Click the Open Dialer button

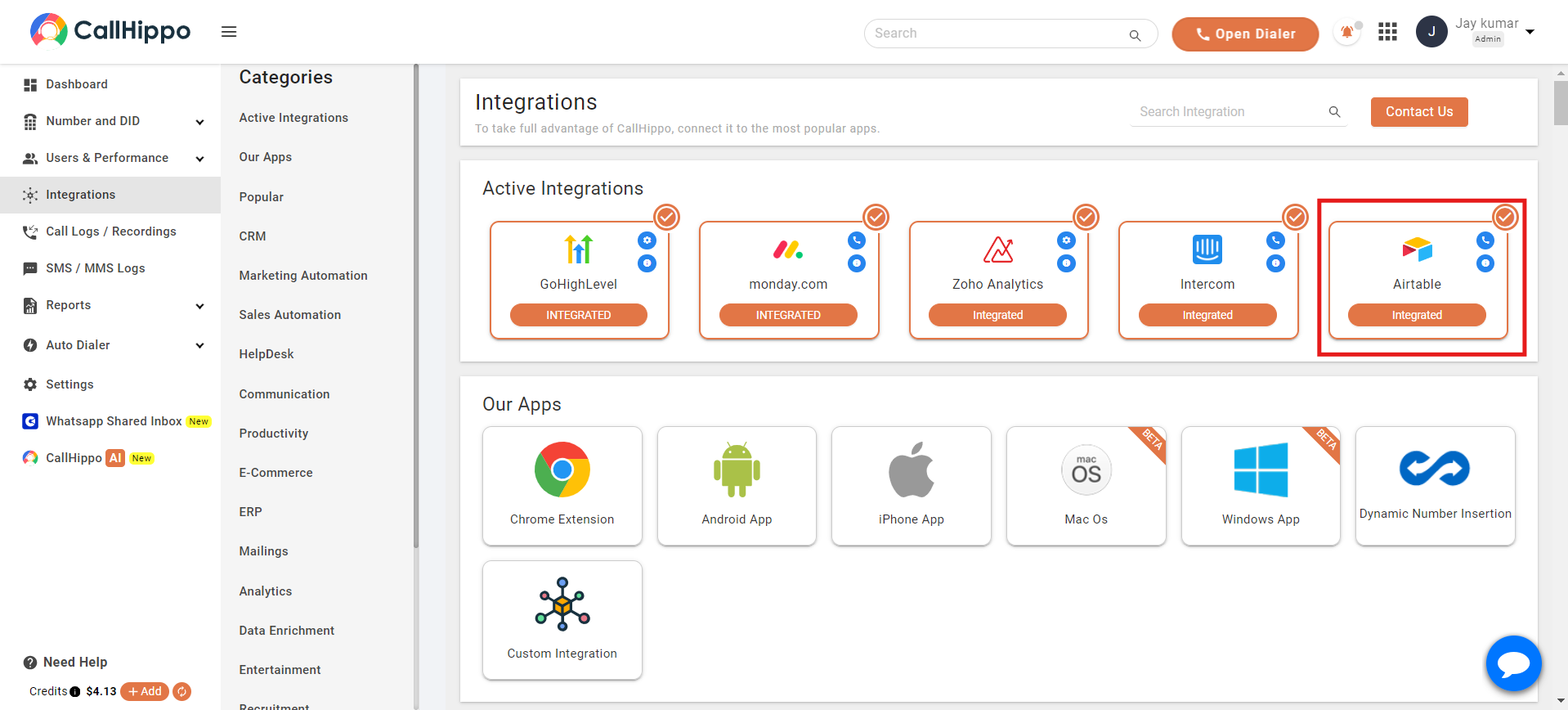coord(1245,34)
